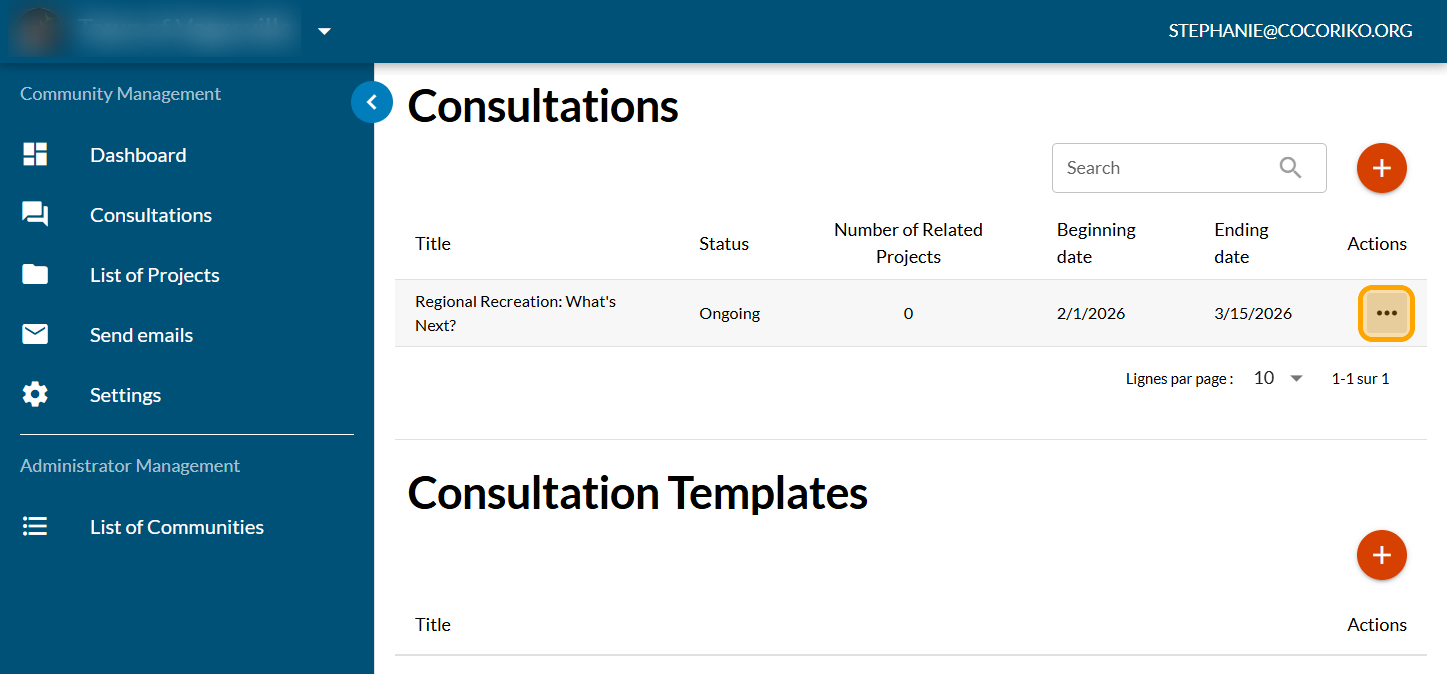Add a new consultation template
The width and height of the screenshot is (1447, 674).
point(1381,555)
